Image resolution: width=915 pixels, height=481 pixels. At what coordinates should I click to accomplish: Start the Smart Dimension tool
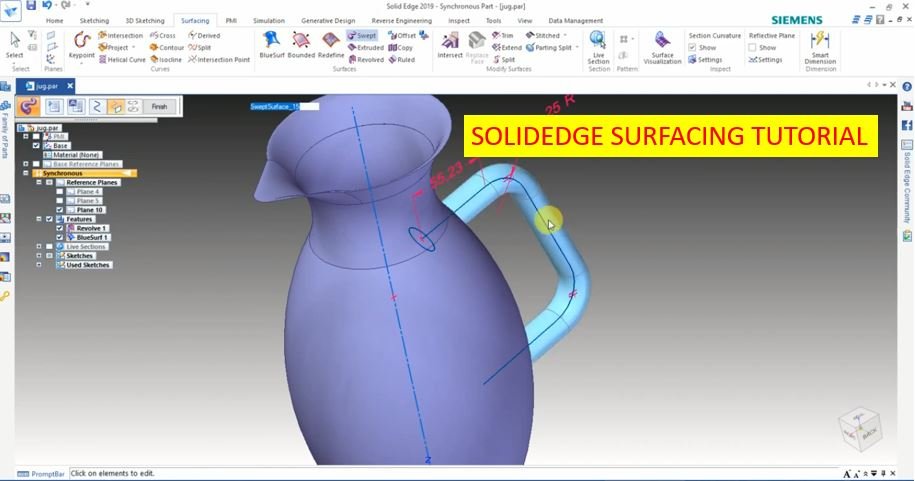(x=820, y=46)
